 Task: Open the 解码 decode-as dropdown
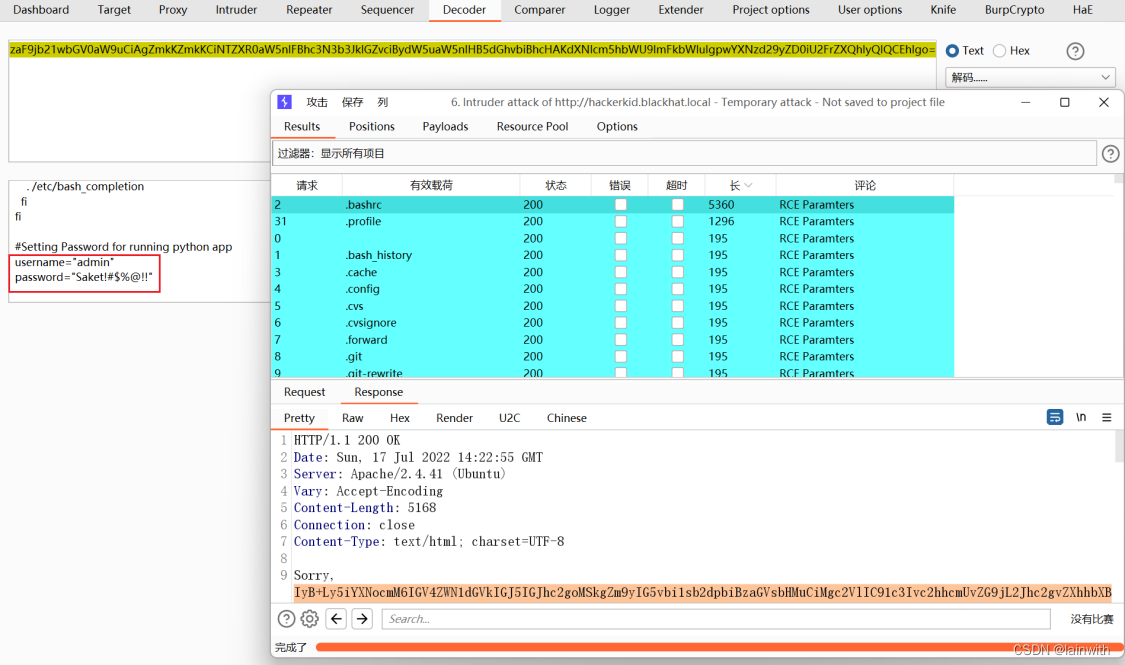coord(1030,77)
